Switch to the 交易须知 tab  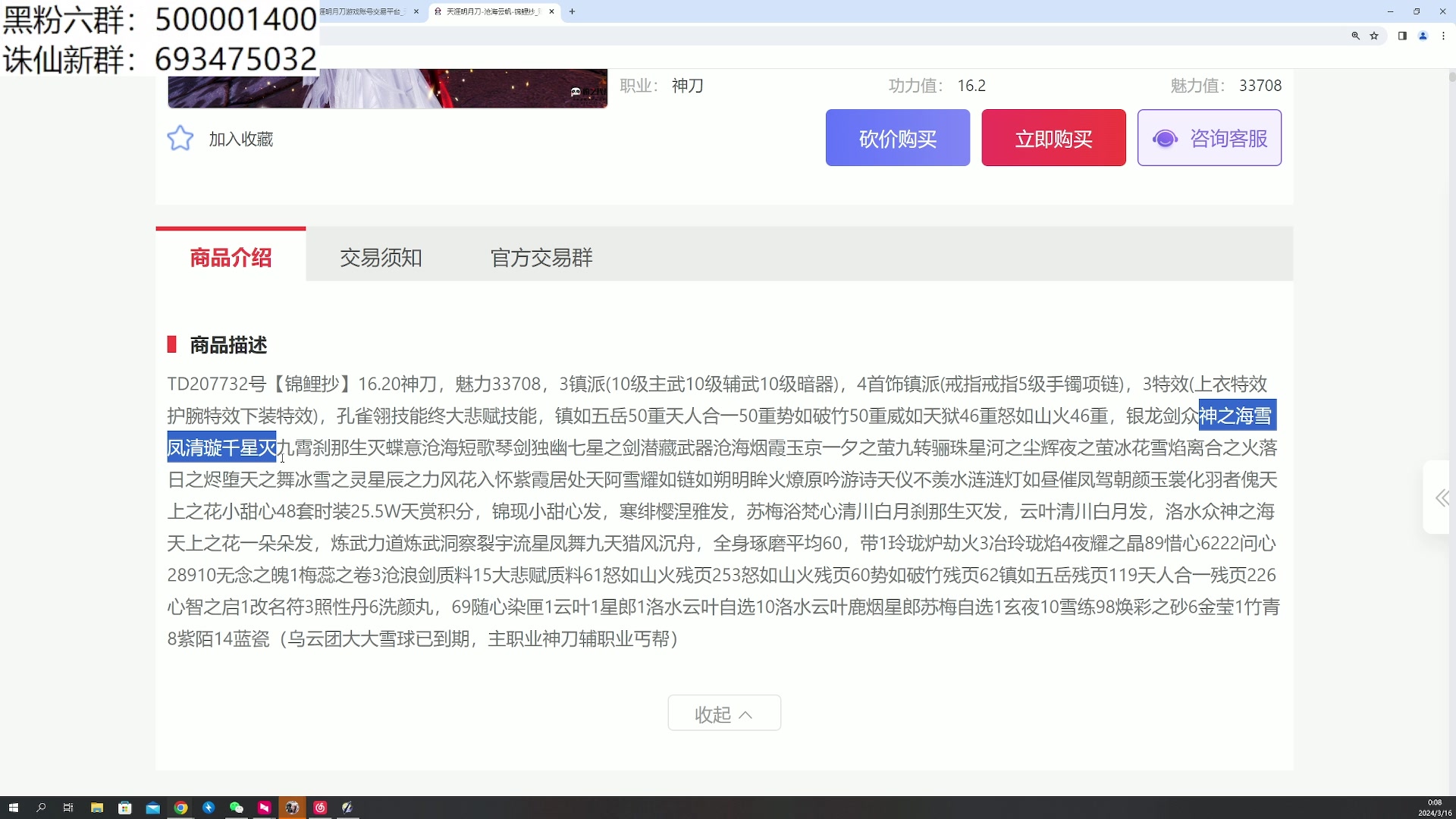[x=381, y=257]
